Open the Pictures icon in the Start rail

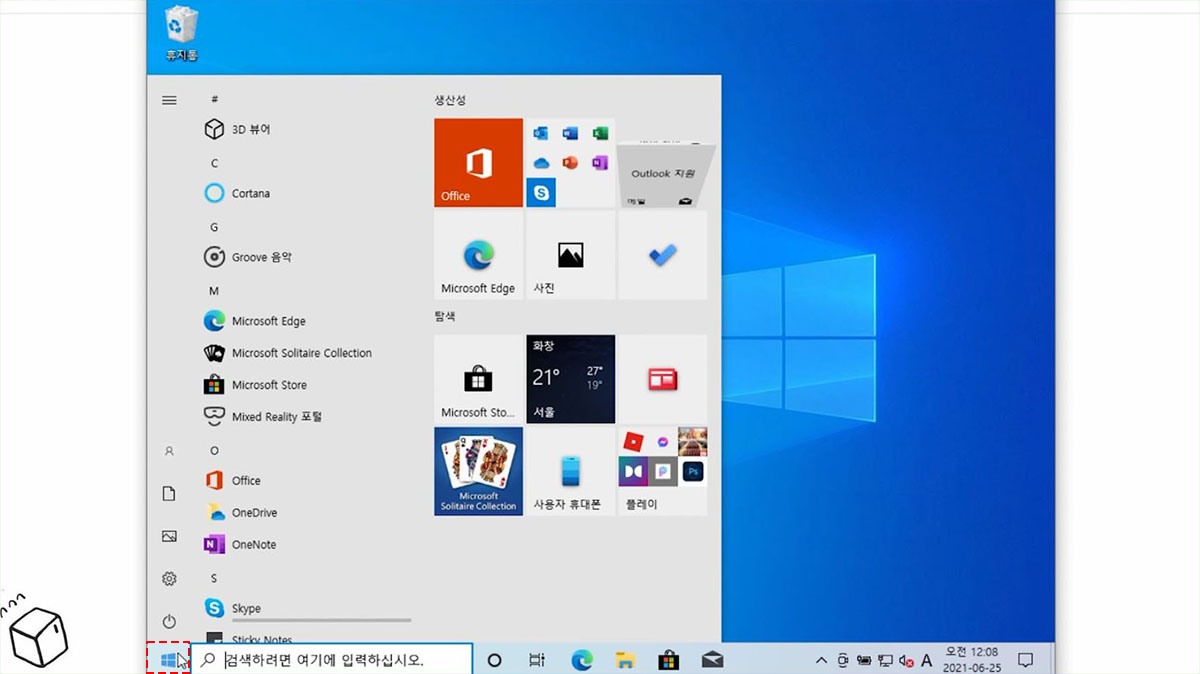[169, 536]
